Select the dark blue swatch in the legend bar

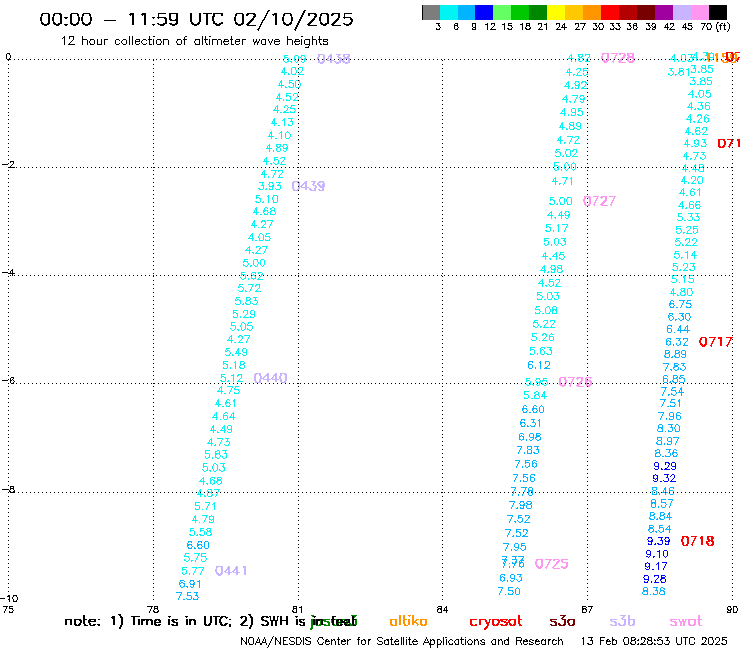tap(485, 12)
